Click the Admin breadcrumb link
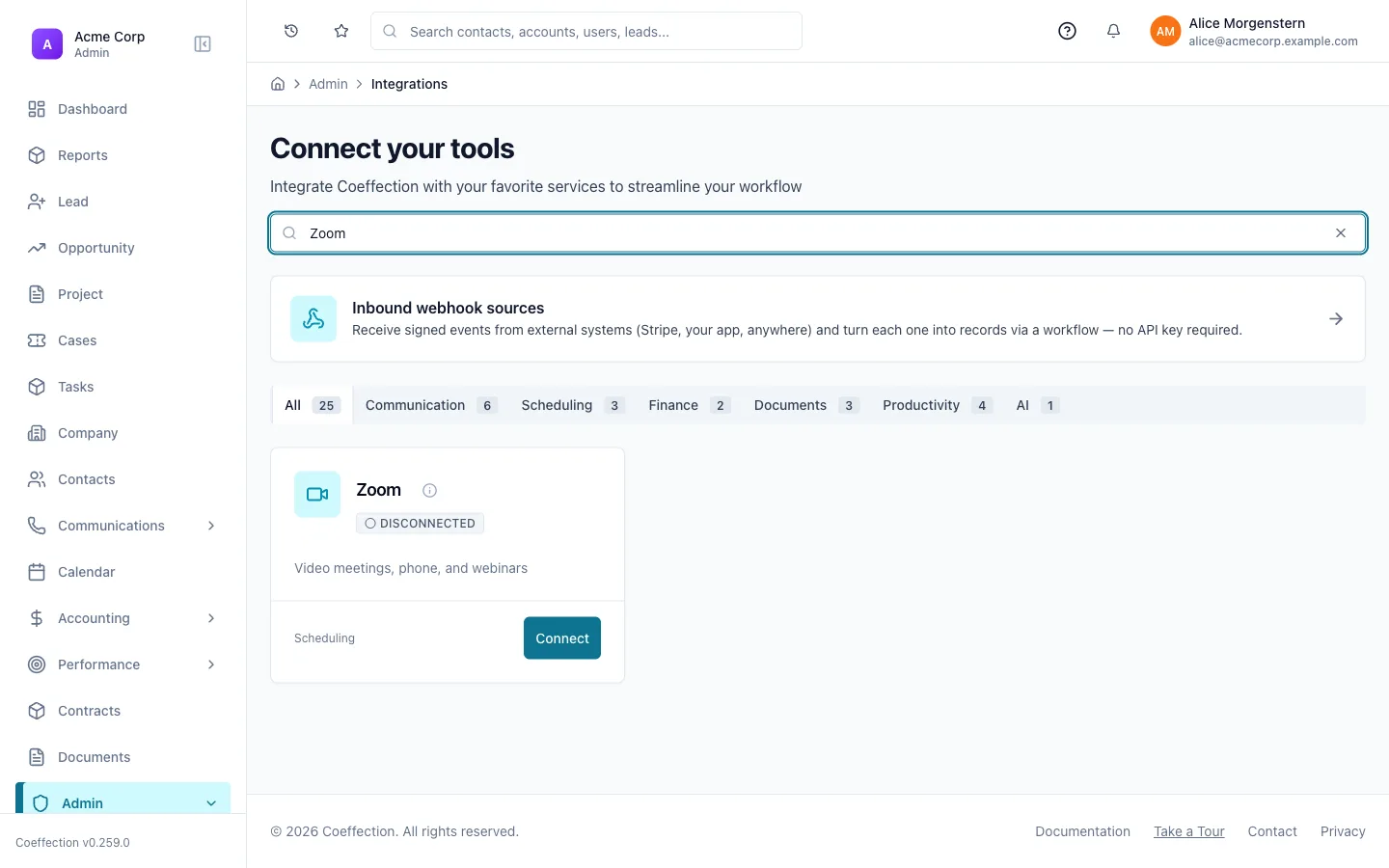This screenshot has width=1389, height=868. point(328,84)
